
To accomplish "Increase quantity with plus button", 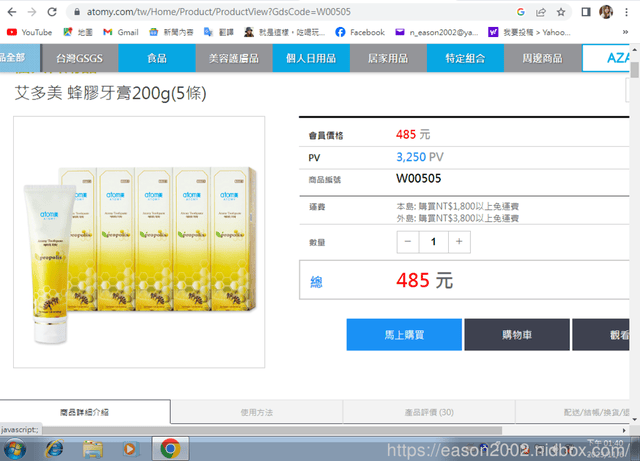I will [x=459, y=242].
